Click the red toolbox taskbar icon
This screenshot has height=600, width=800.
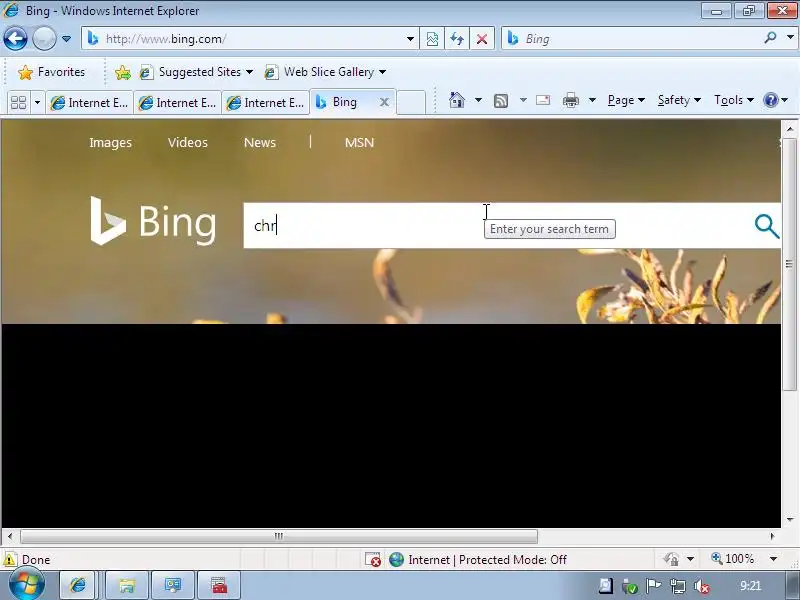tap(219, 585)
